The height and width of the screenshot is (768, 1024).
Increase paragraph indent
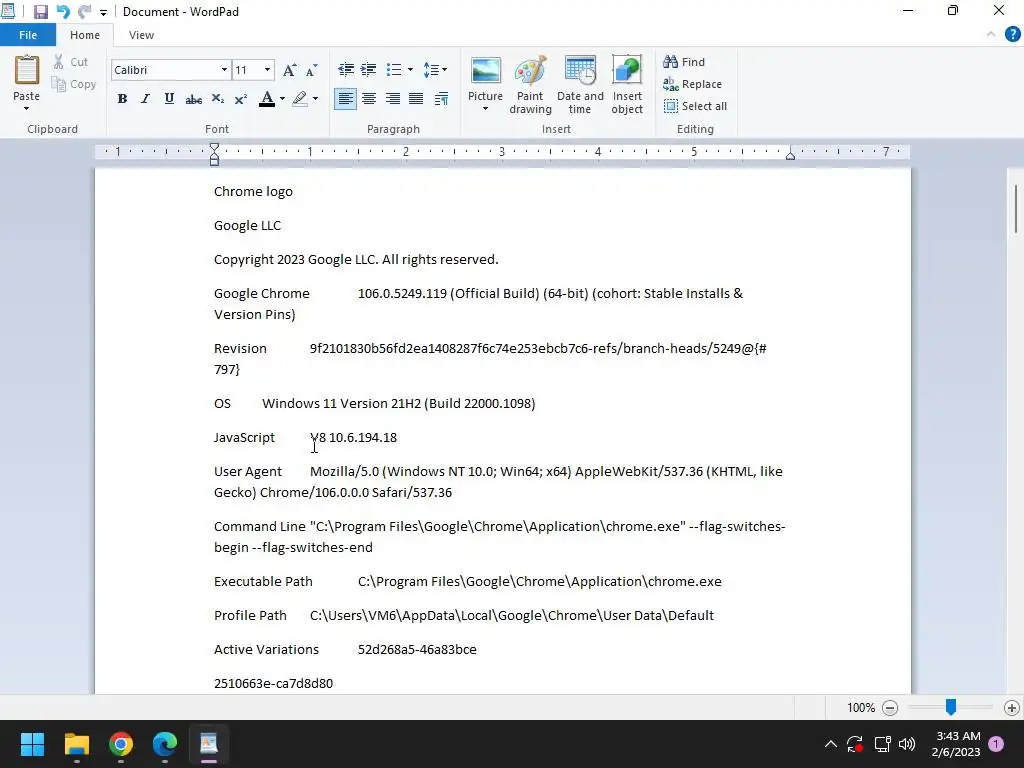tap(368, 69)
